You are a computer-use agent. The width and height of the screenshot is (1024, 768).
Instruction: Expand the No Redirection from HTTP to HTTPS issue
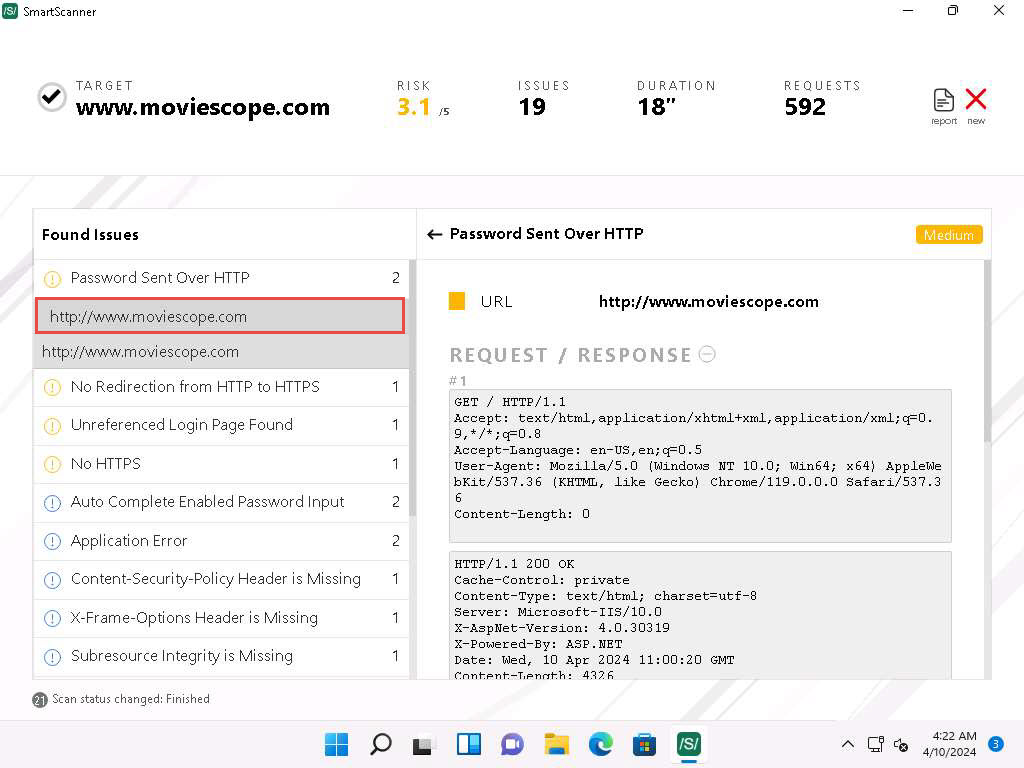(x=195, y=387)
